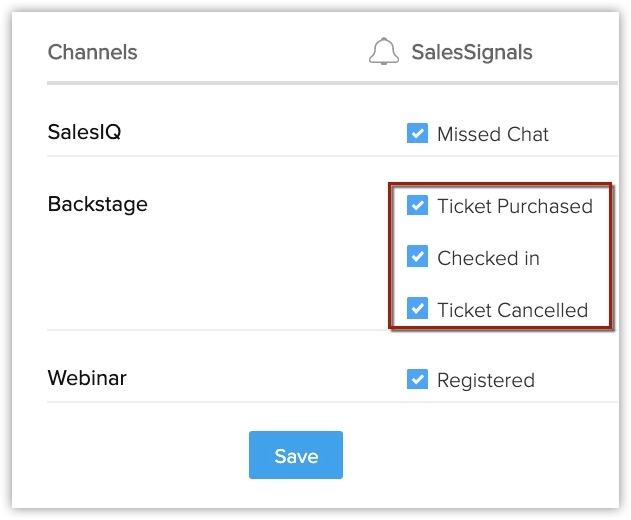631x520 pixels.
Task: Select the SalesIQ channel label
Action: (x=84, y=131)
